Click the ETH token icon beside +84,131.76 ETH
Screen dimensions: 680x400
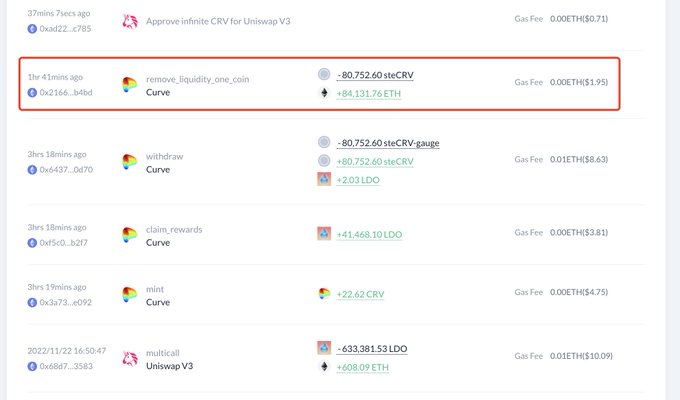pyautogui.click(x=324, y=93)
